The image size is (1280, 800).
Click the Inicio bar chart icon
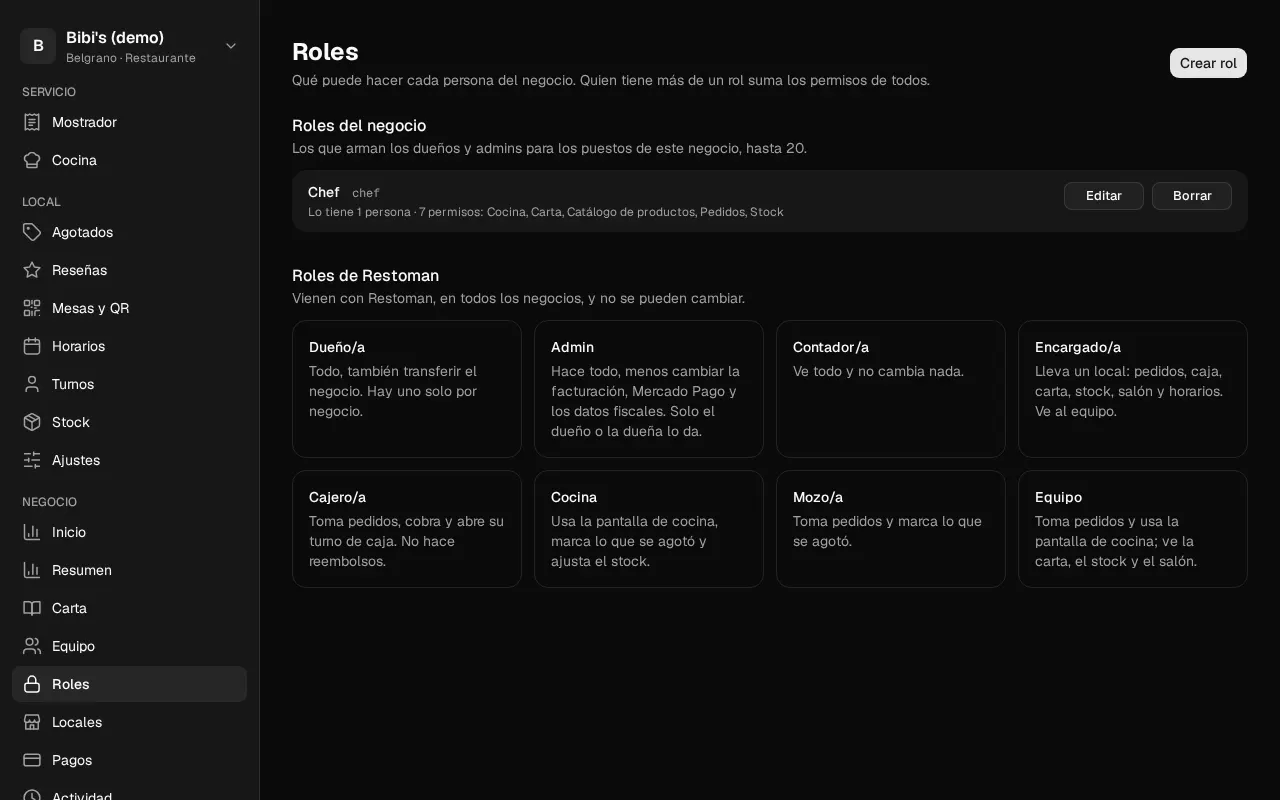32,532
